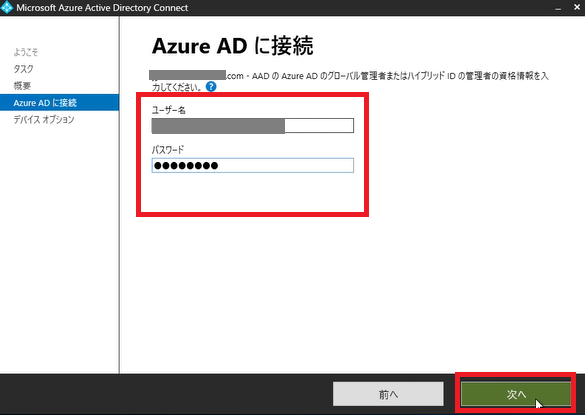585x415 pixels.
Task: Click the ユーザー名 label
Action: 169,110
